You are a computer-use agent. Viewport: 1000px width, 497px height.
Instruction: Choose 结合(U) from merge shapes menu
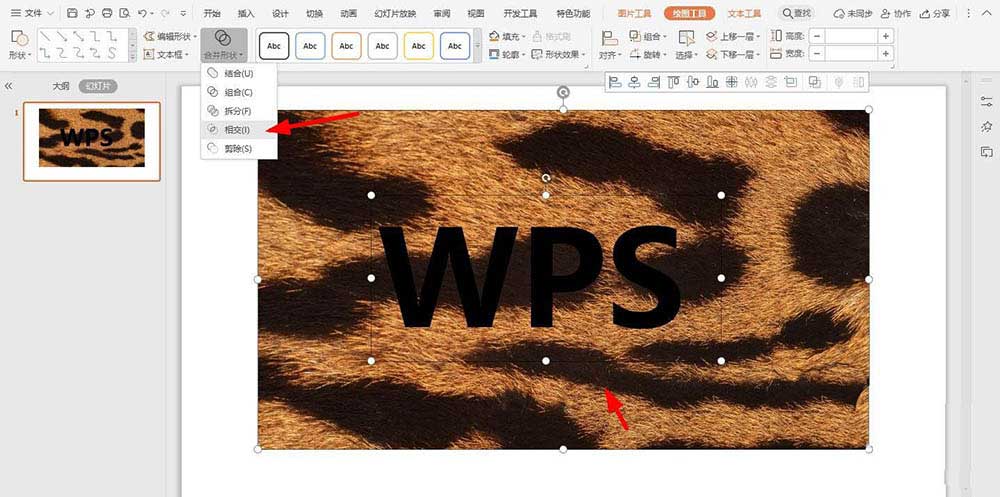tap(239, 73)
